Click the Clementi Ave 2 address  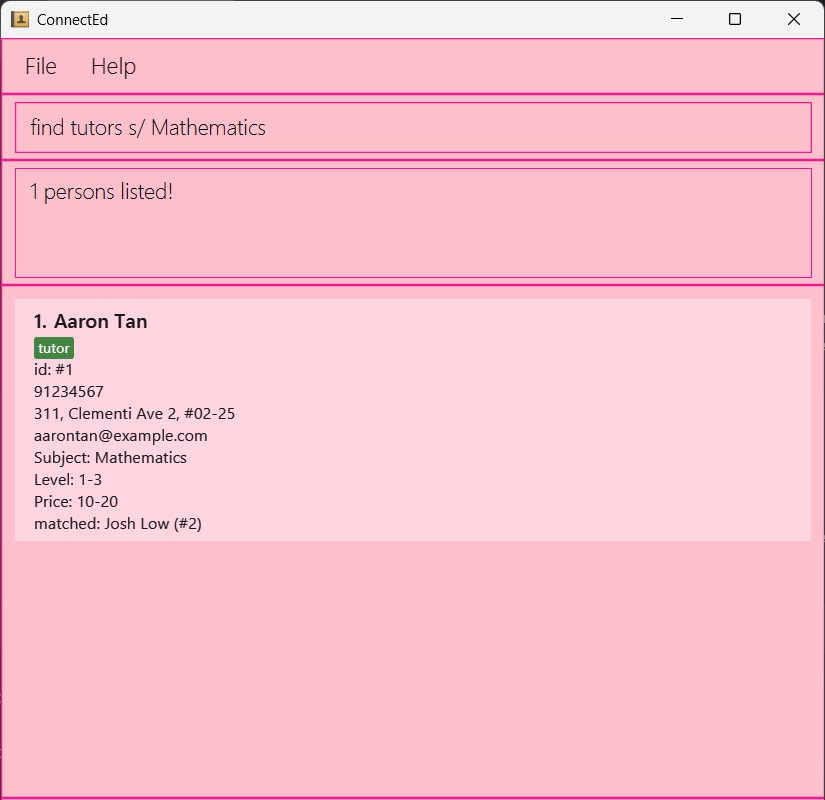click(134, 413)
